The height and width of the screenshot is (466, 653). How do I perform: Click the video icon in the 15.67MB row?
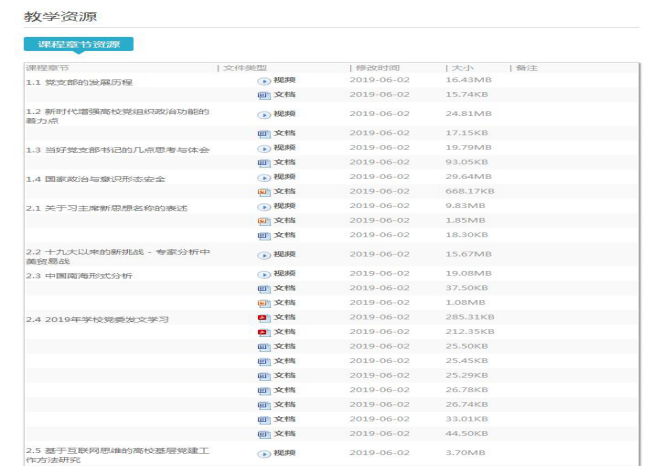264,254
